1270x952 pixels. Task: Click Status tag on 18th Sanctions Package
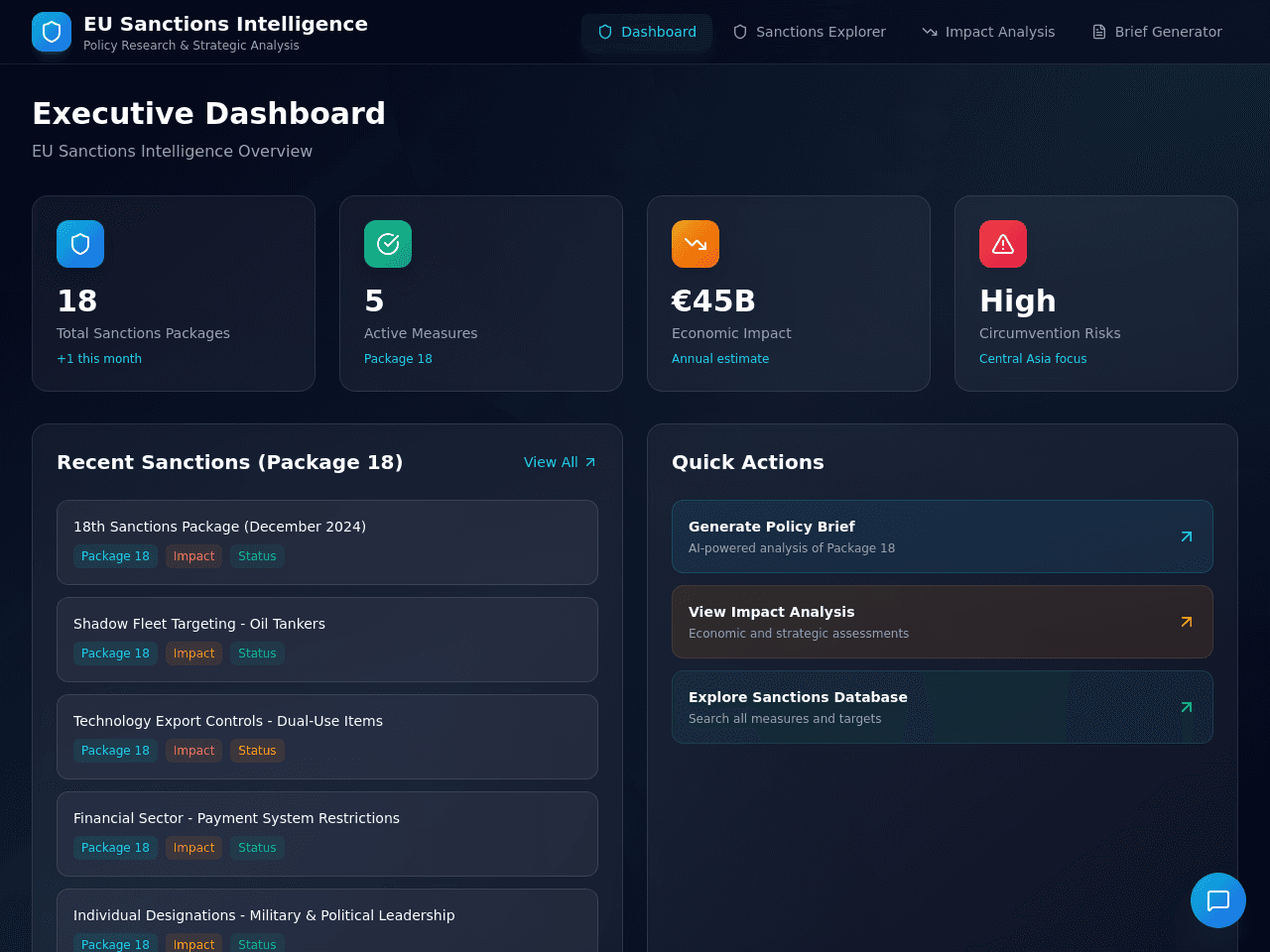click(257, 556)
